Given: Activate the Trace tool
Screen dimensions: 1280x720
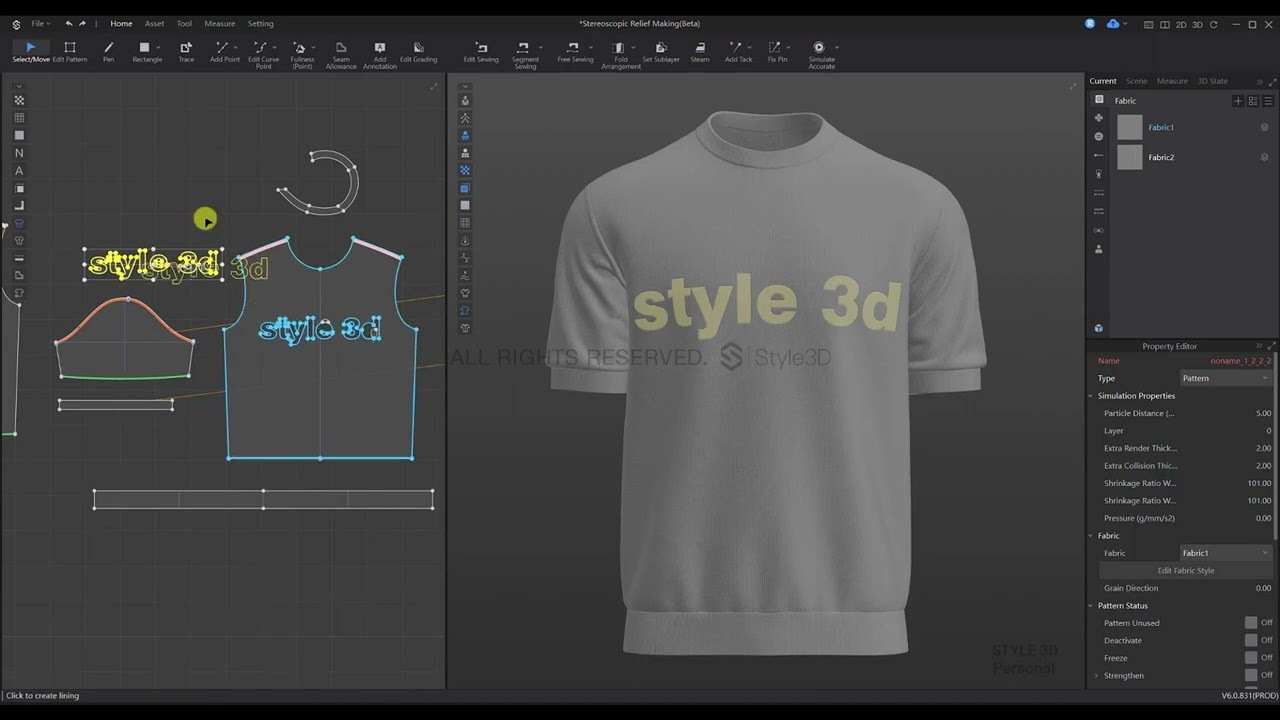Looking at the screenshot, I should [186, 52].
